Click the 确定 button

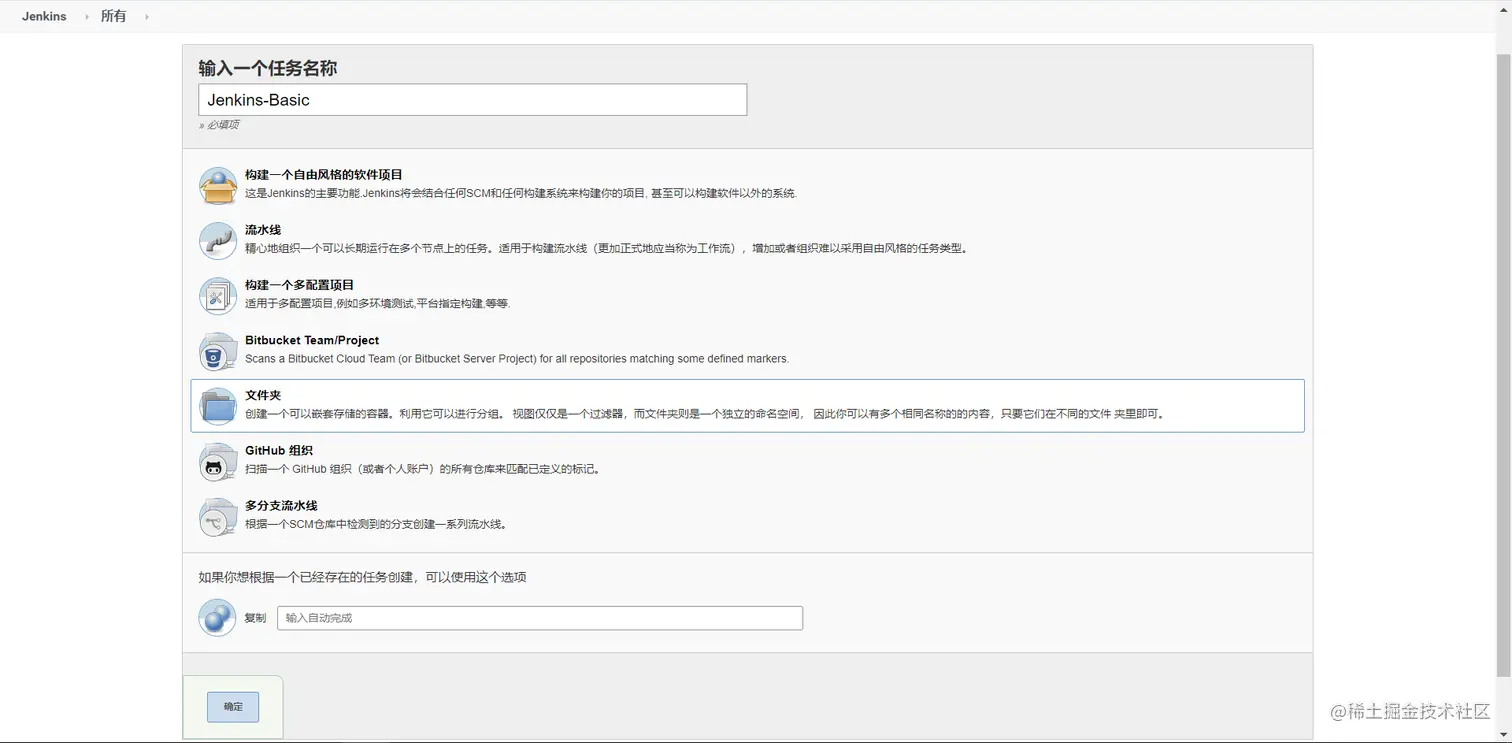[233, 706]
